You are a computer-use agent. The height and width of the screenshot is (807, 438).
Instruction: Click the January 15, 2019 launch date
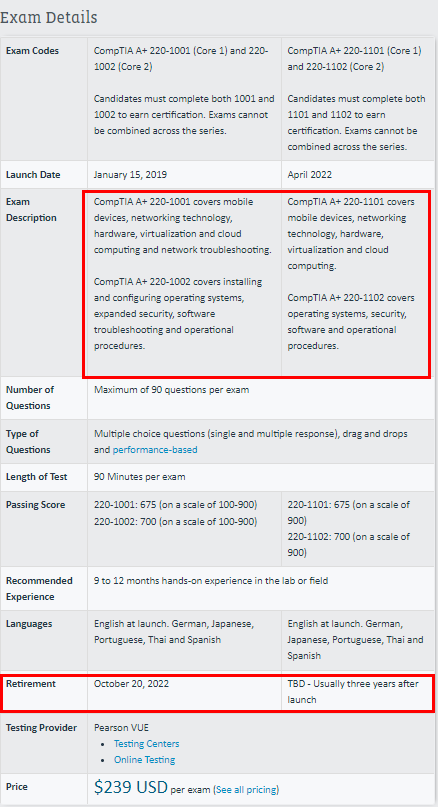[x=130, y=174]
